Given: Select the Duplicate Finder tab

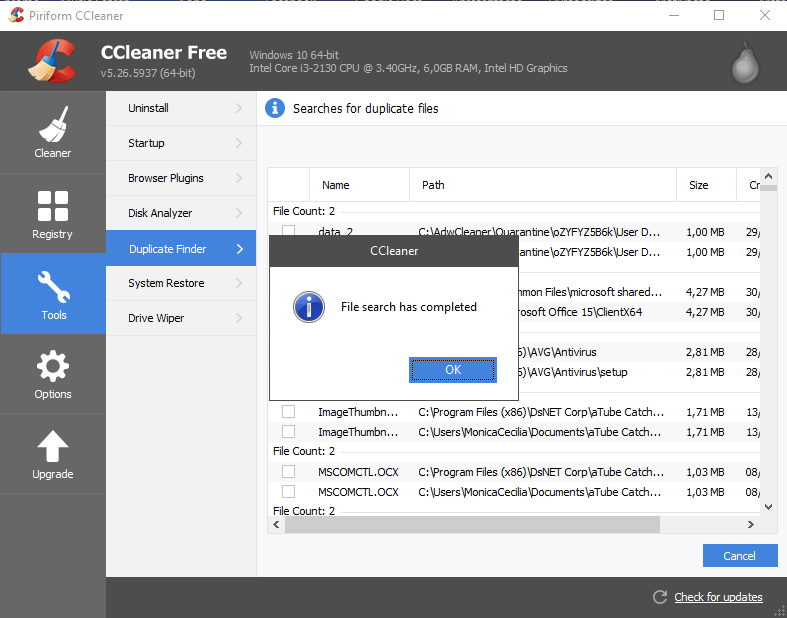Looking at the screenshot, I should click(x=181, y=249).
